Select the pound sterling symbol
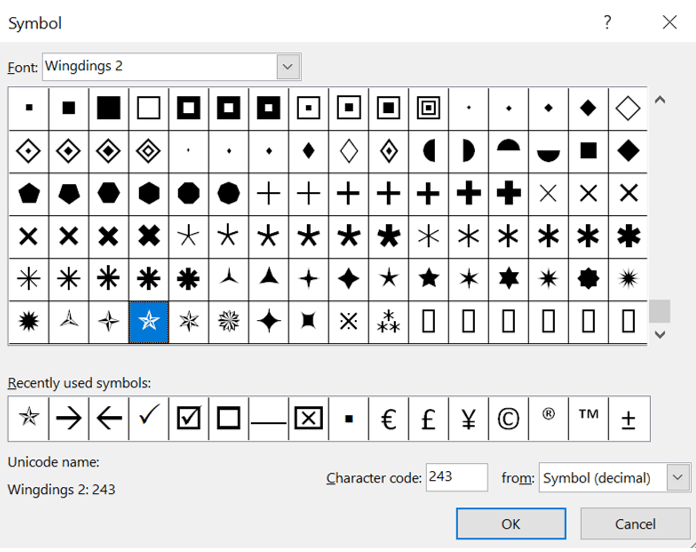The height and width of the screenshot is (552, 696). click(429, 418)
